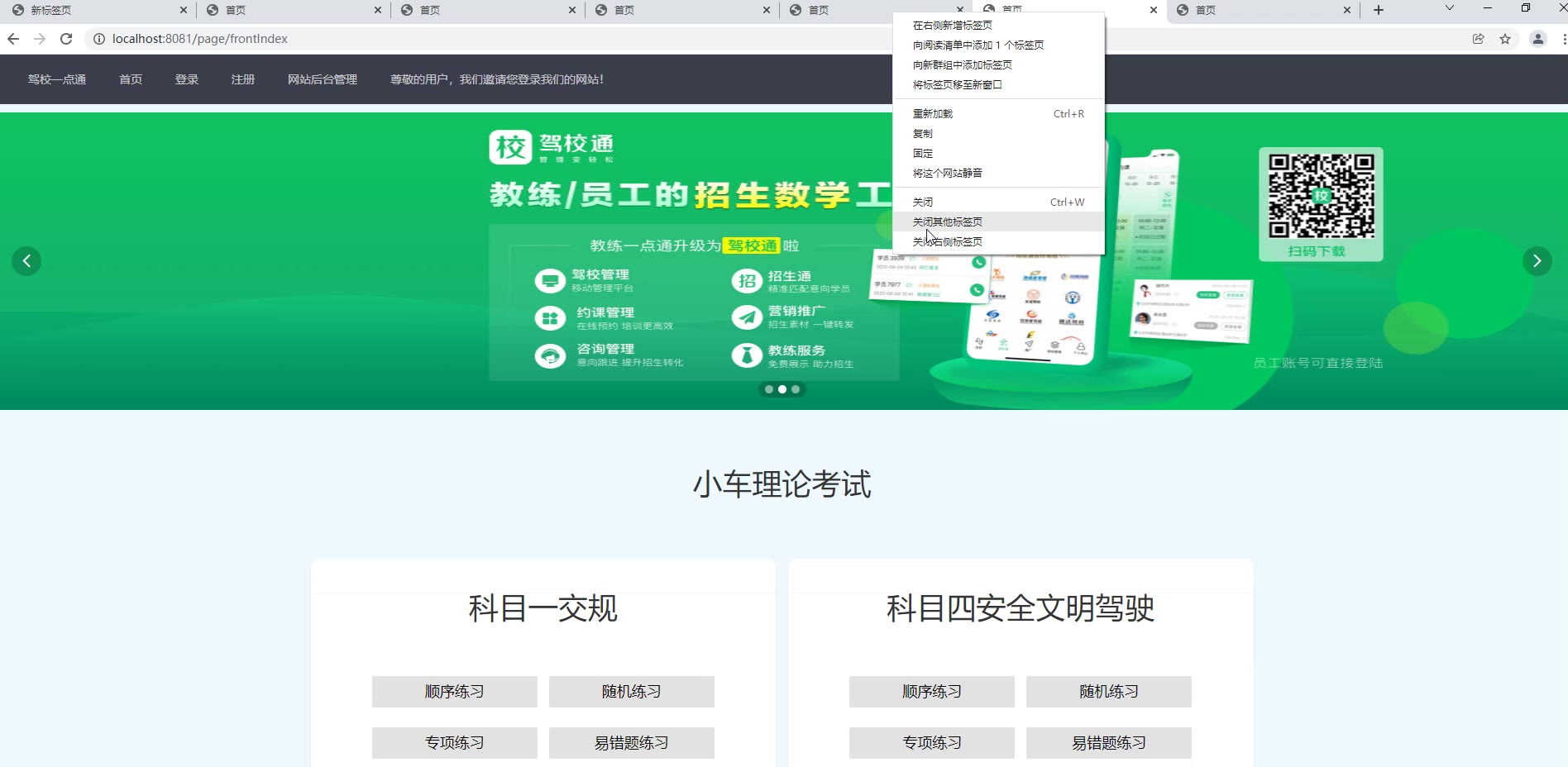1568x767 pixels.
Task: Choose 复制 in the tab menu
Action: pos(998,134)
